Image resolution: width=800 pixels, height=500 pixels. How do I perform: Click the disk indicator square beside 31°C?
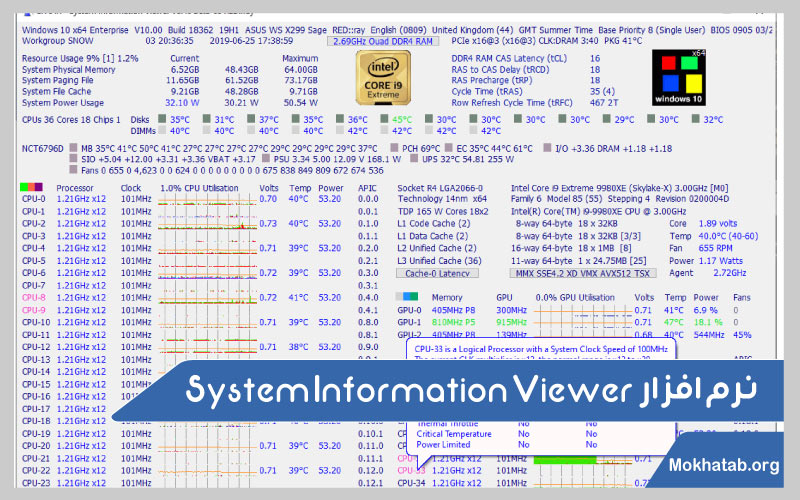[x=206, y=118]
